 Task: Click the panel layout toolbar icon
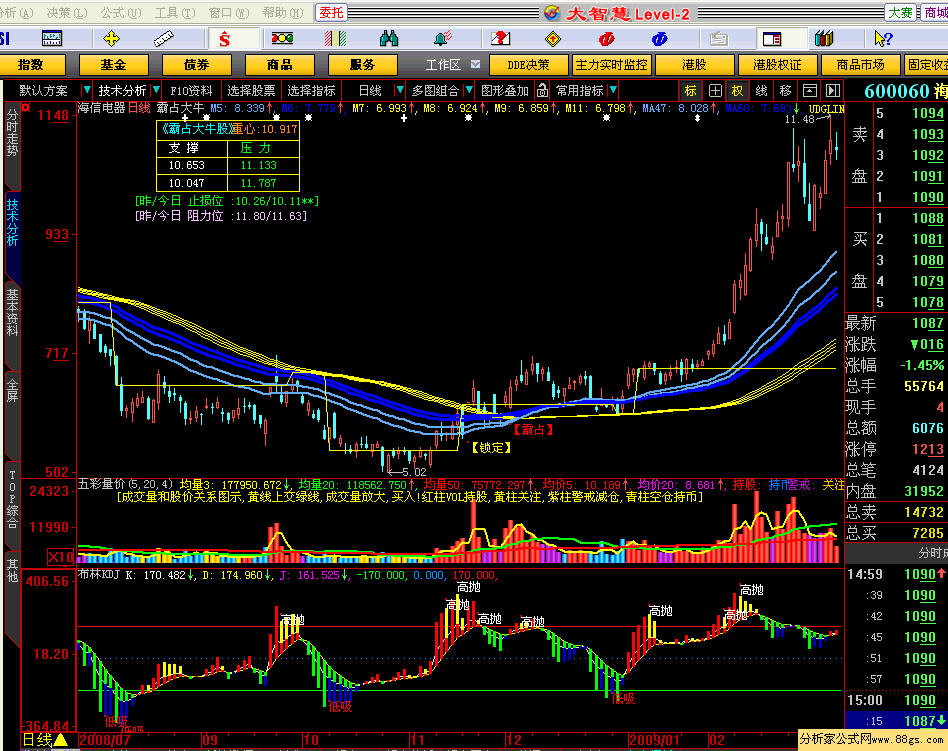[771, 39]
